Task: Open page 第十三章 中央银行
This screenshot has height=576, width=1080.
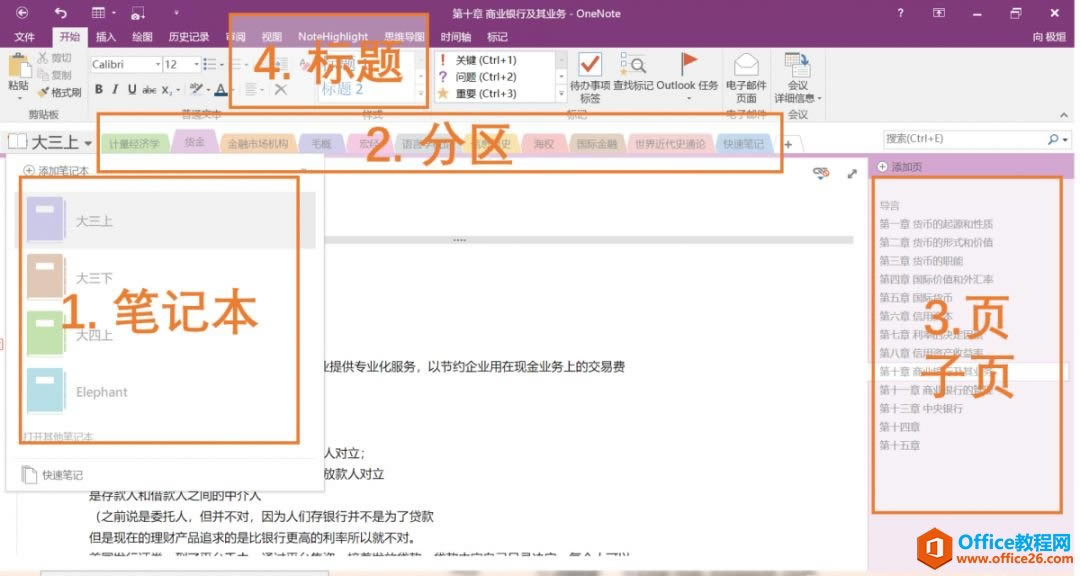Action: point(921,409)
